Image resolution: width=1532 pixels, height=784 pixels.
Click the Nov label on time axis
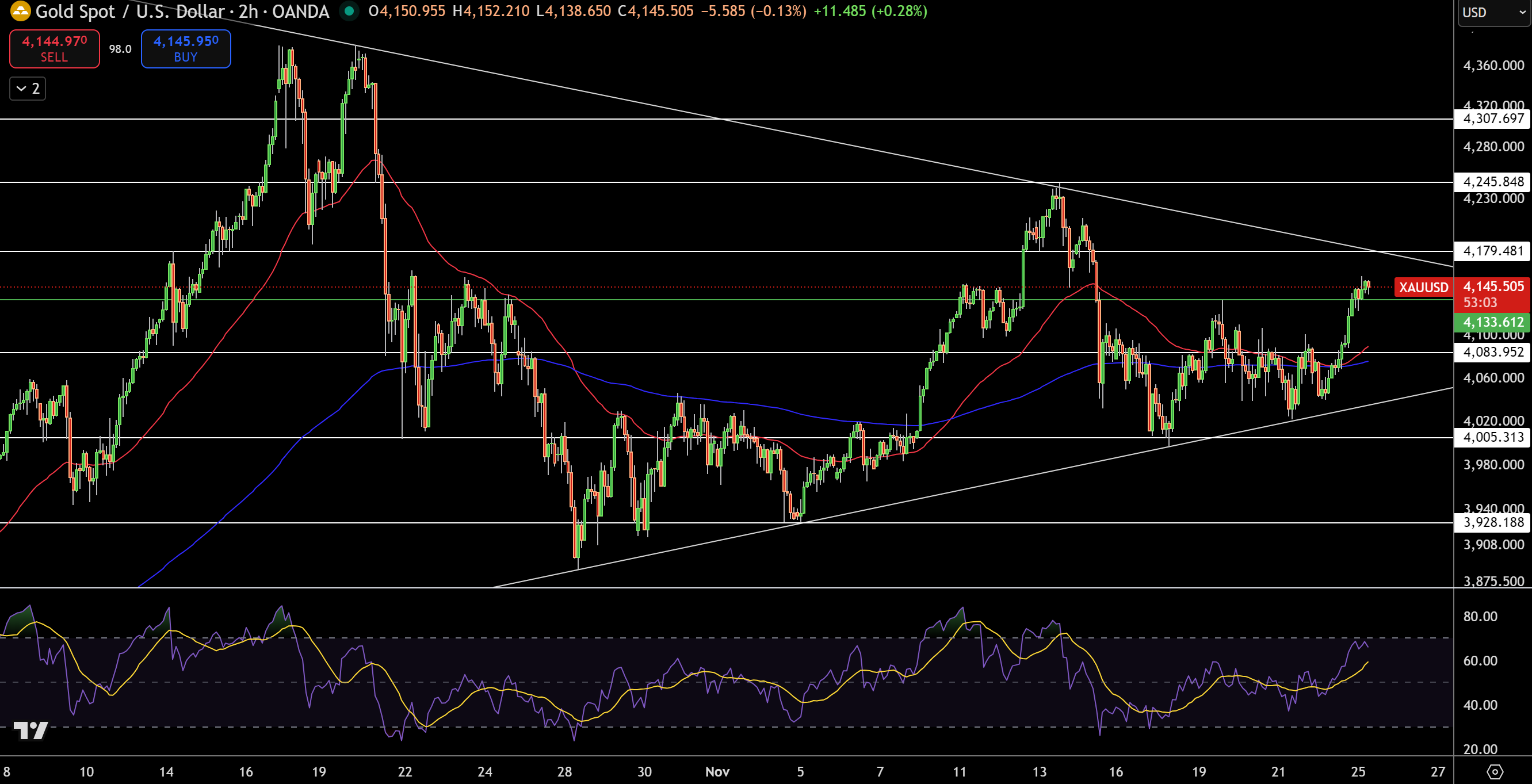coord(717,771)
